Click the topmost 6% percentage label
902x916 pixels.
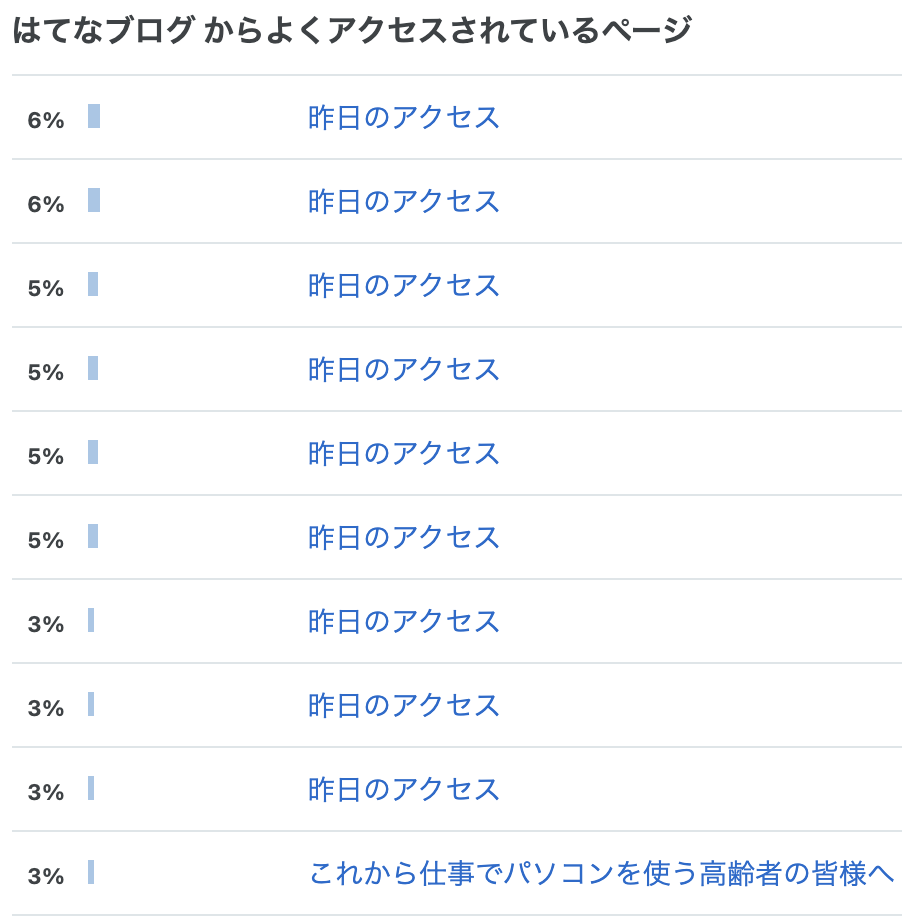[46, 120]
